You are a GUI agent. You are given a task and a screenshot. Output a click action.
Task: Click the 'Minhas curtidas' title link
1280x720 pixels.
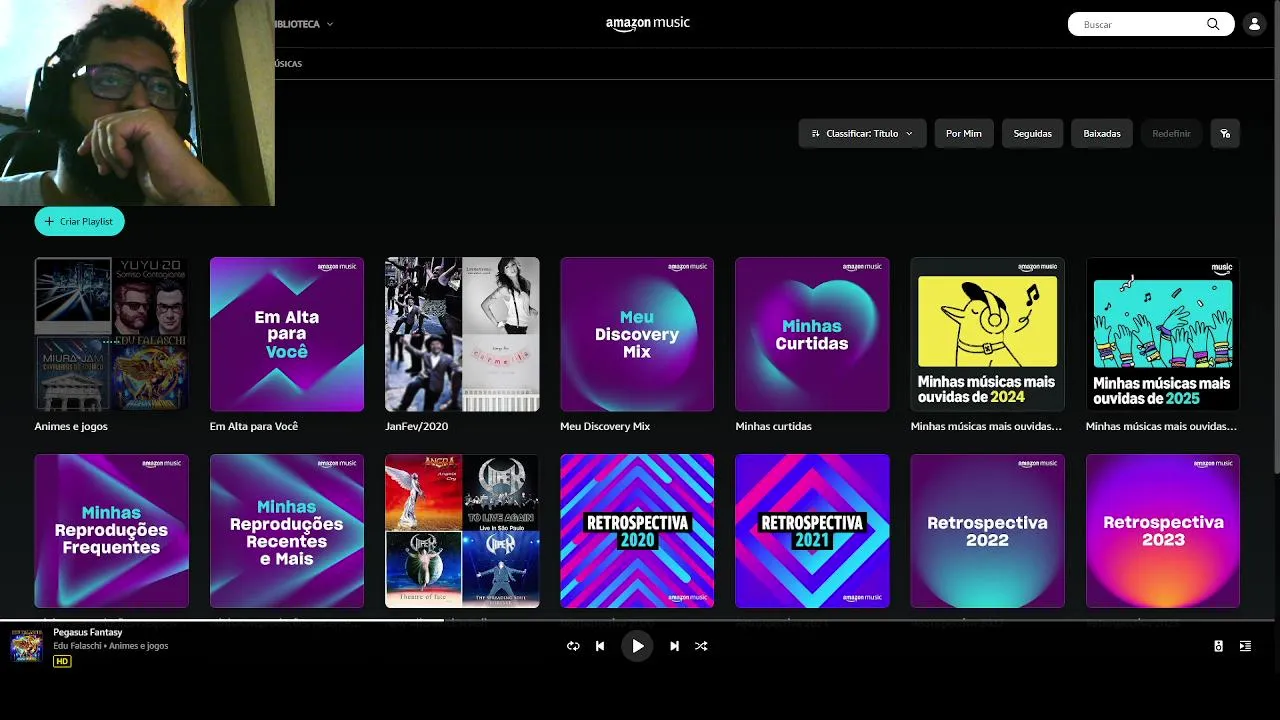[773, 426]
